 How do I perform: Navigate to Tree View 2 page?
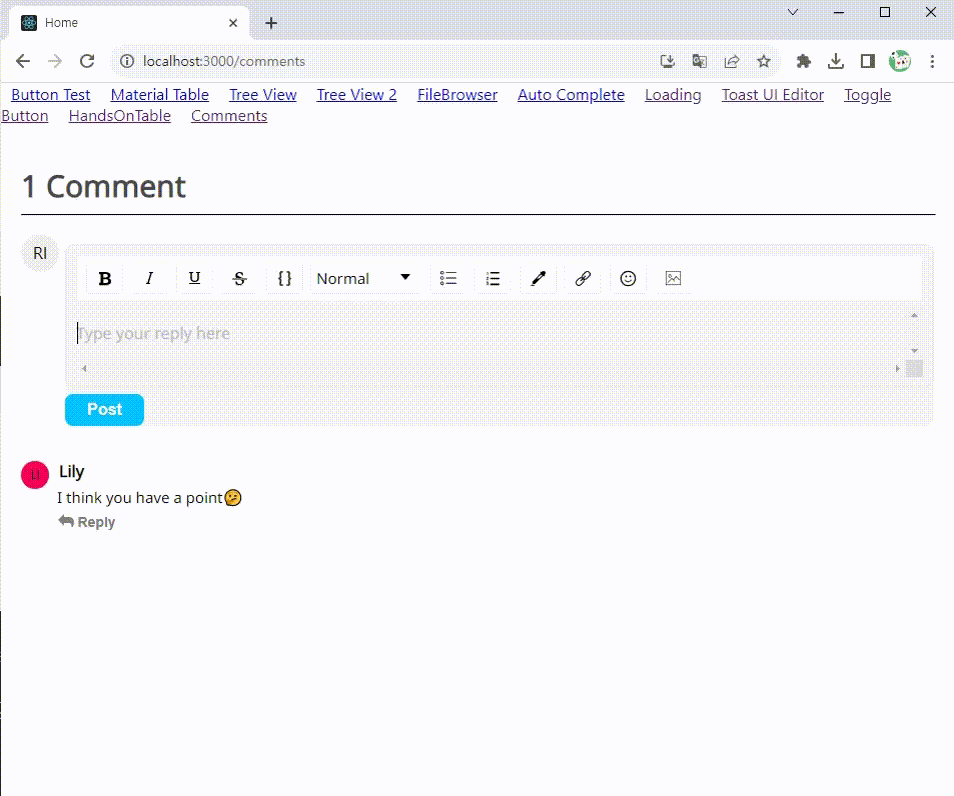click(357, 95)
